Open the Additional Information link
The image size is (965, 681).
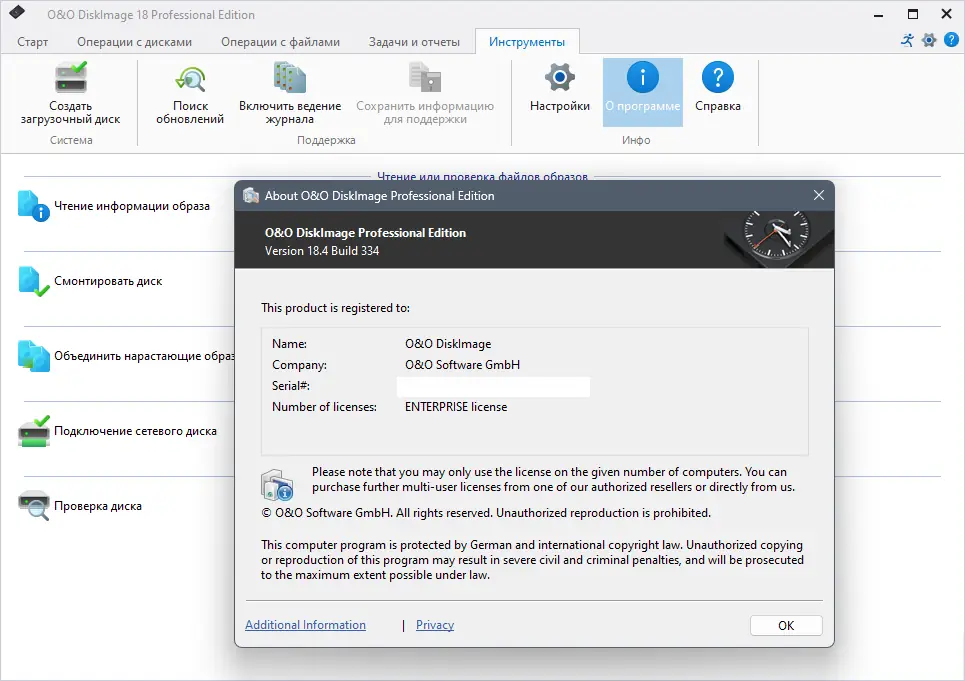pos(305,625)
